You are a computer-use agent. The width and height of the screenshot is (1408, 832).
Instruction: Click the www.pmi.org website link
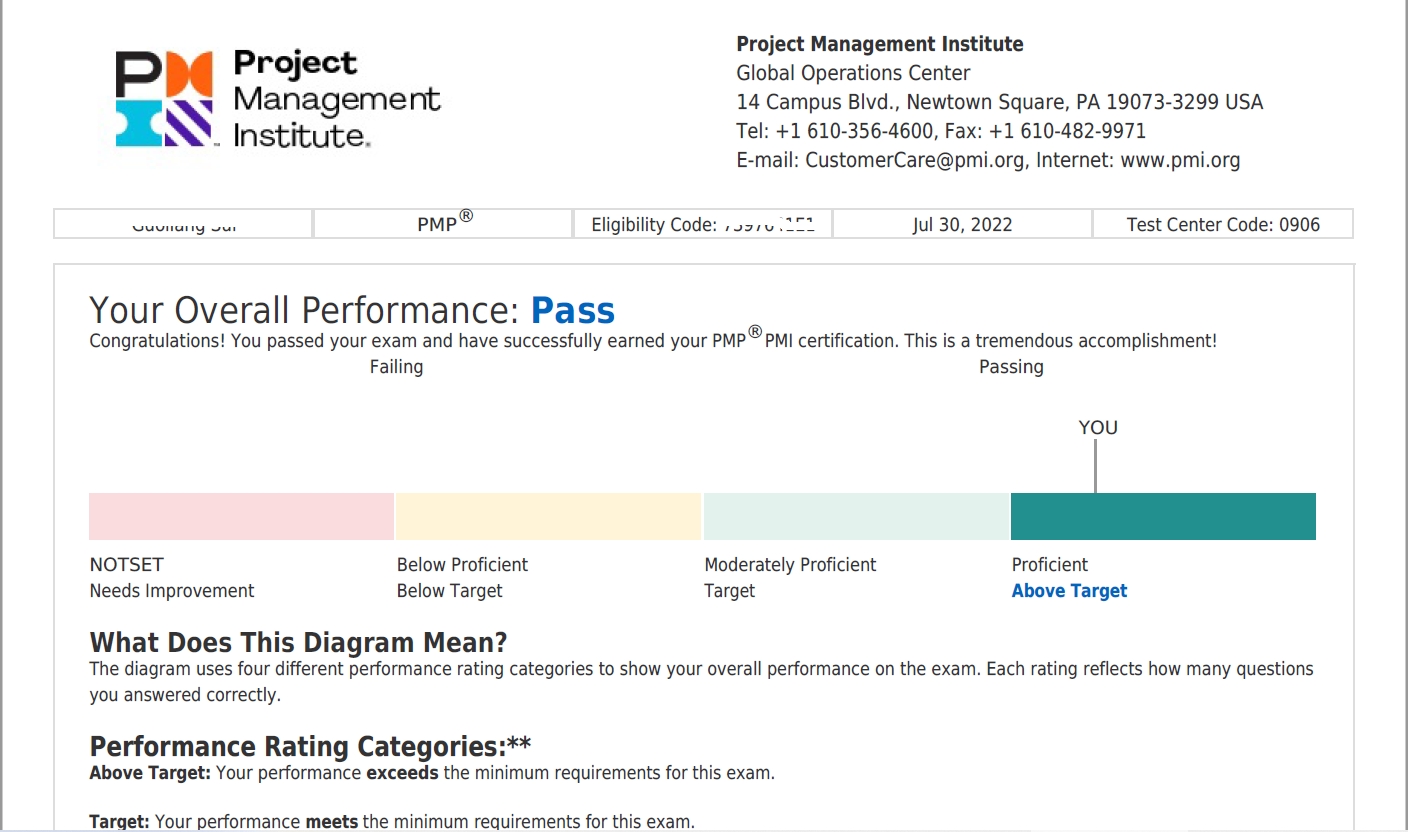1180,160
